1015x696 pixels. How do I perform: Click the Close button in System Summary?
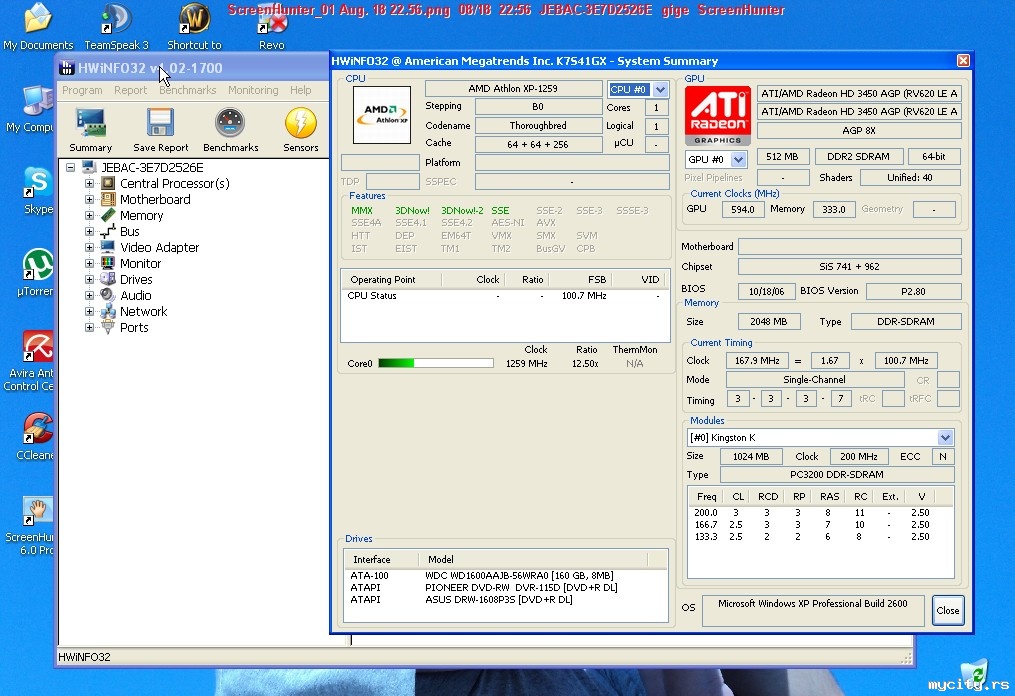pyautogui.click(x=947, y=610)
